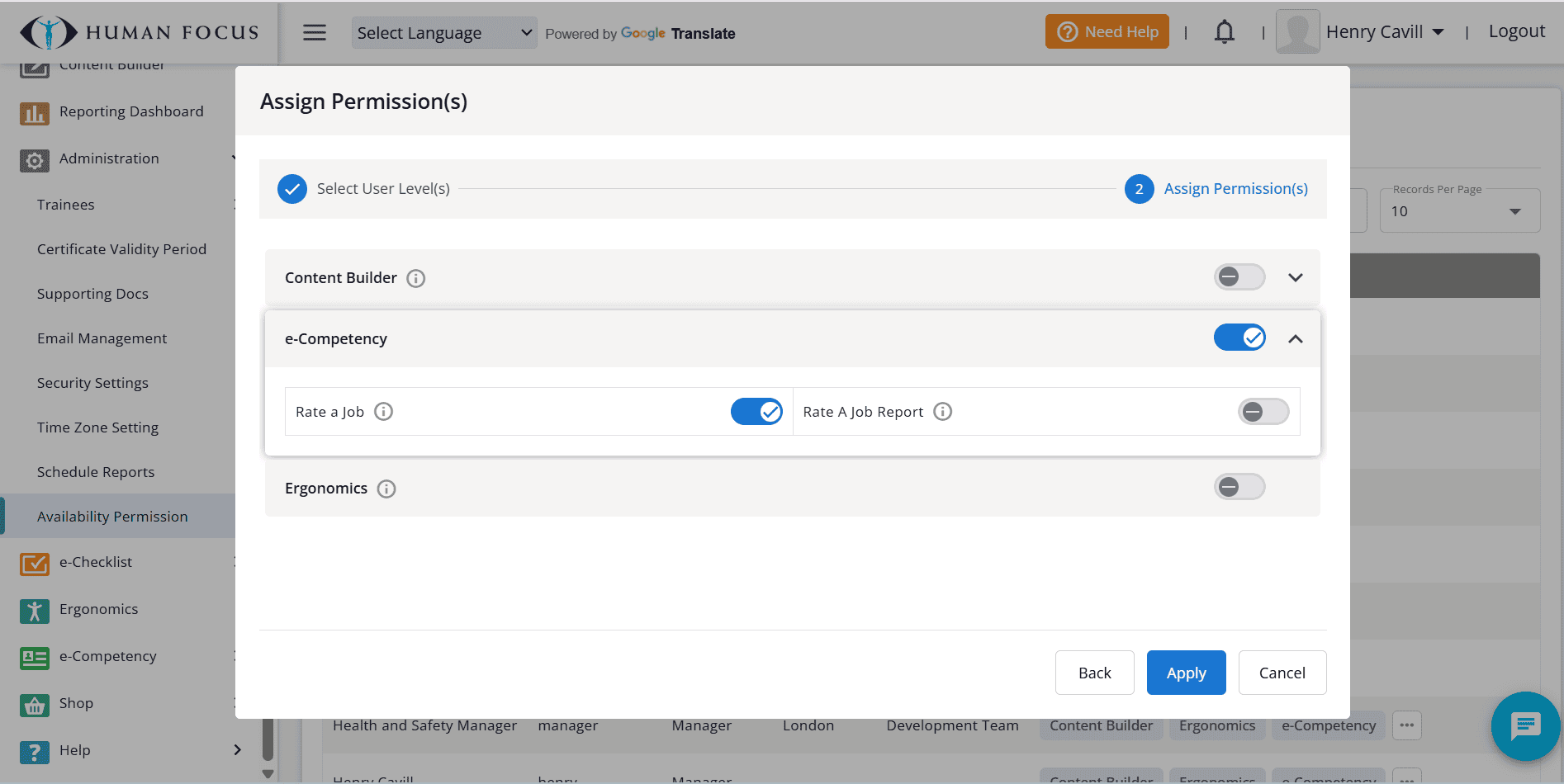This screenshot has height=784, width=1564.
Task: Click the notification bell icon
Action: coord(1224,32)
